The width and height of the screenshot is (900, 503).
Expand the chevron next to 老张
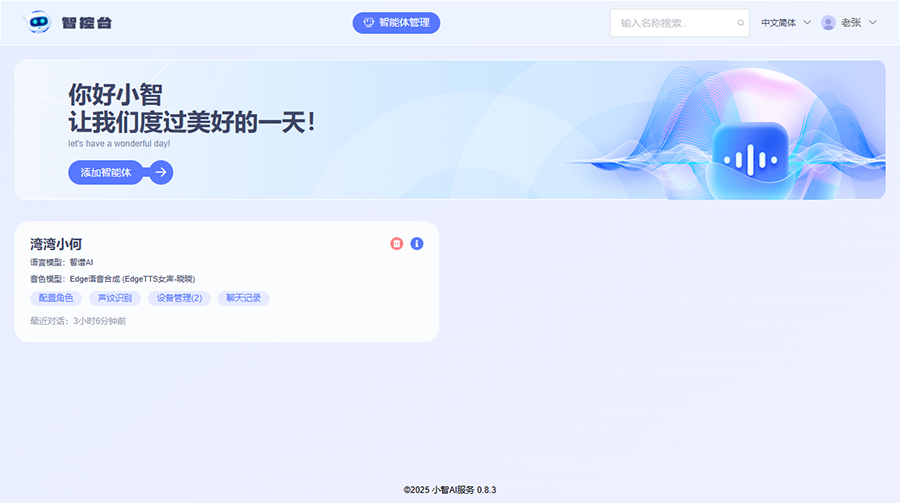point(873,23)
